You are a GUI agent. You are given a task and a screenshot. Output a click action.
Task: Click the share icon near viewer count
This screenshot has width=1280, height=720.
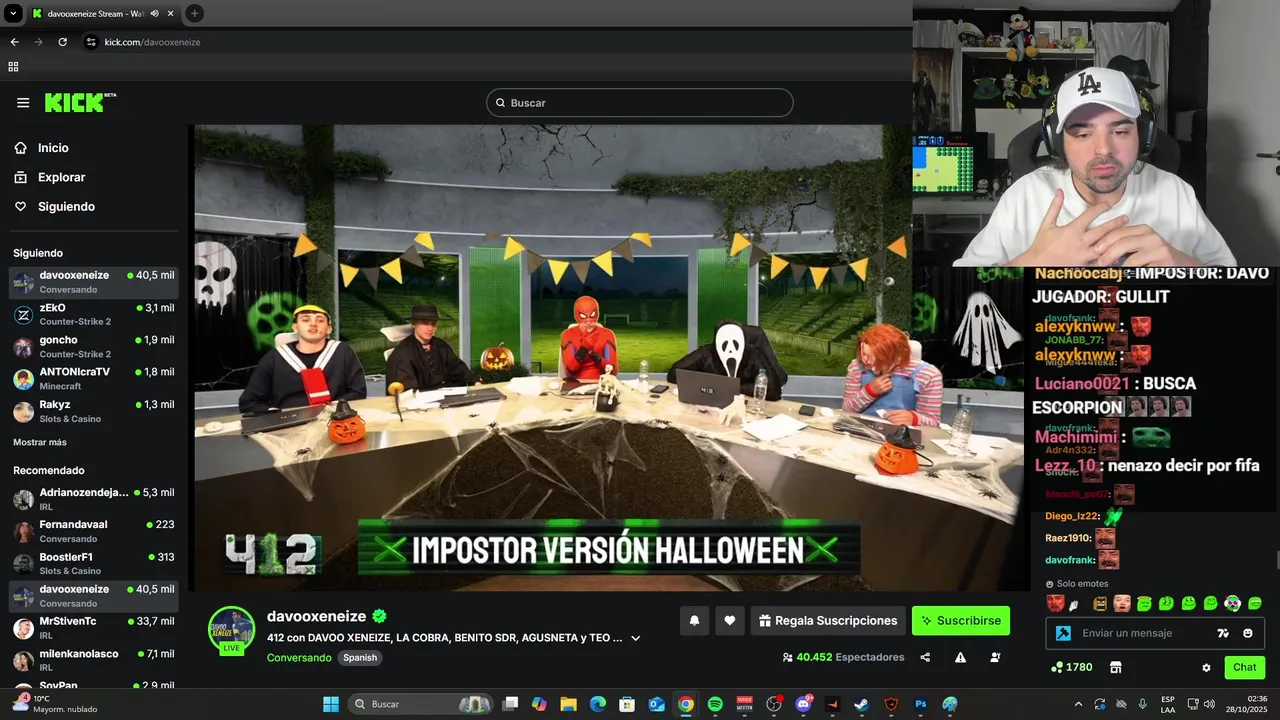[925, 657]
